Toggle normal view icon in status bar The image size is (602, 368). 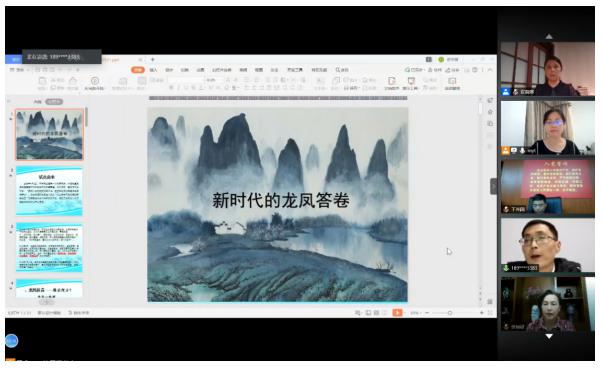pyautogui.click(x=368, y=313)
